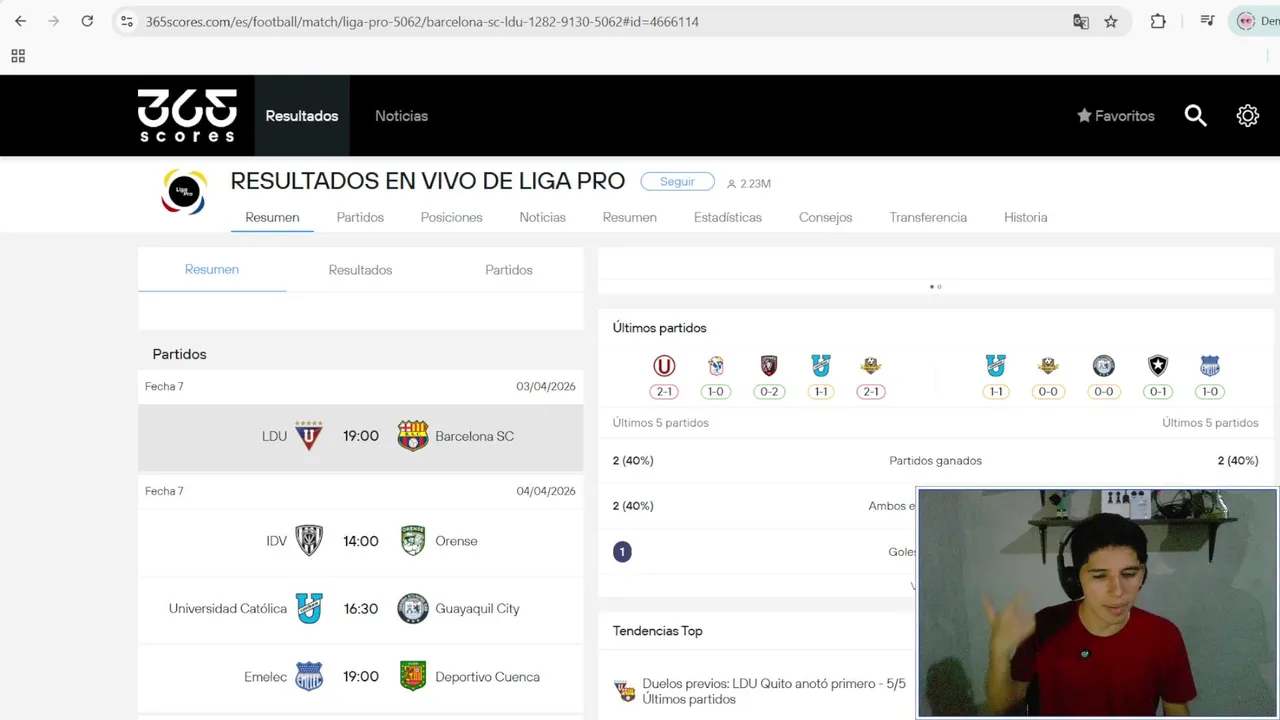Open Universidad Católica vs Guayaquil City match

(x=360, y=609)
